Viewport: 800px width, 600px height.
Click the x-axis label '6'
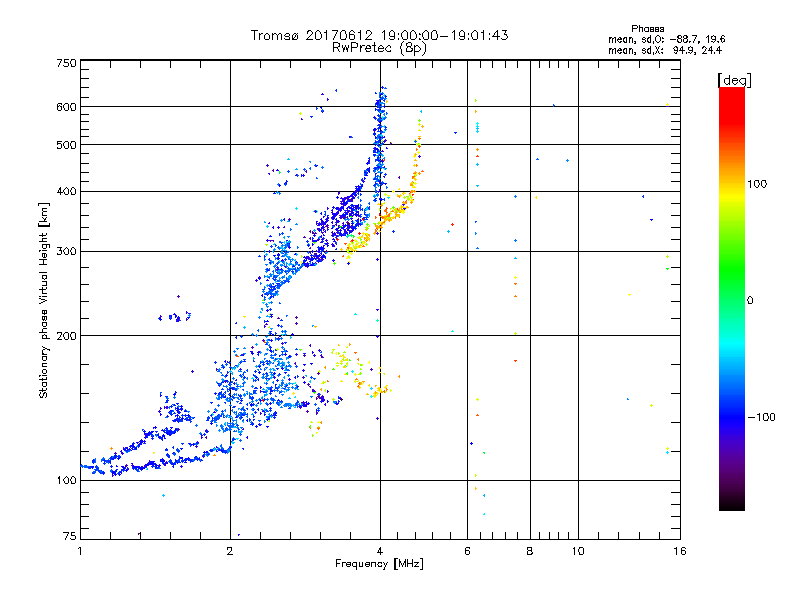[467, 551]
